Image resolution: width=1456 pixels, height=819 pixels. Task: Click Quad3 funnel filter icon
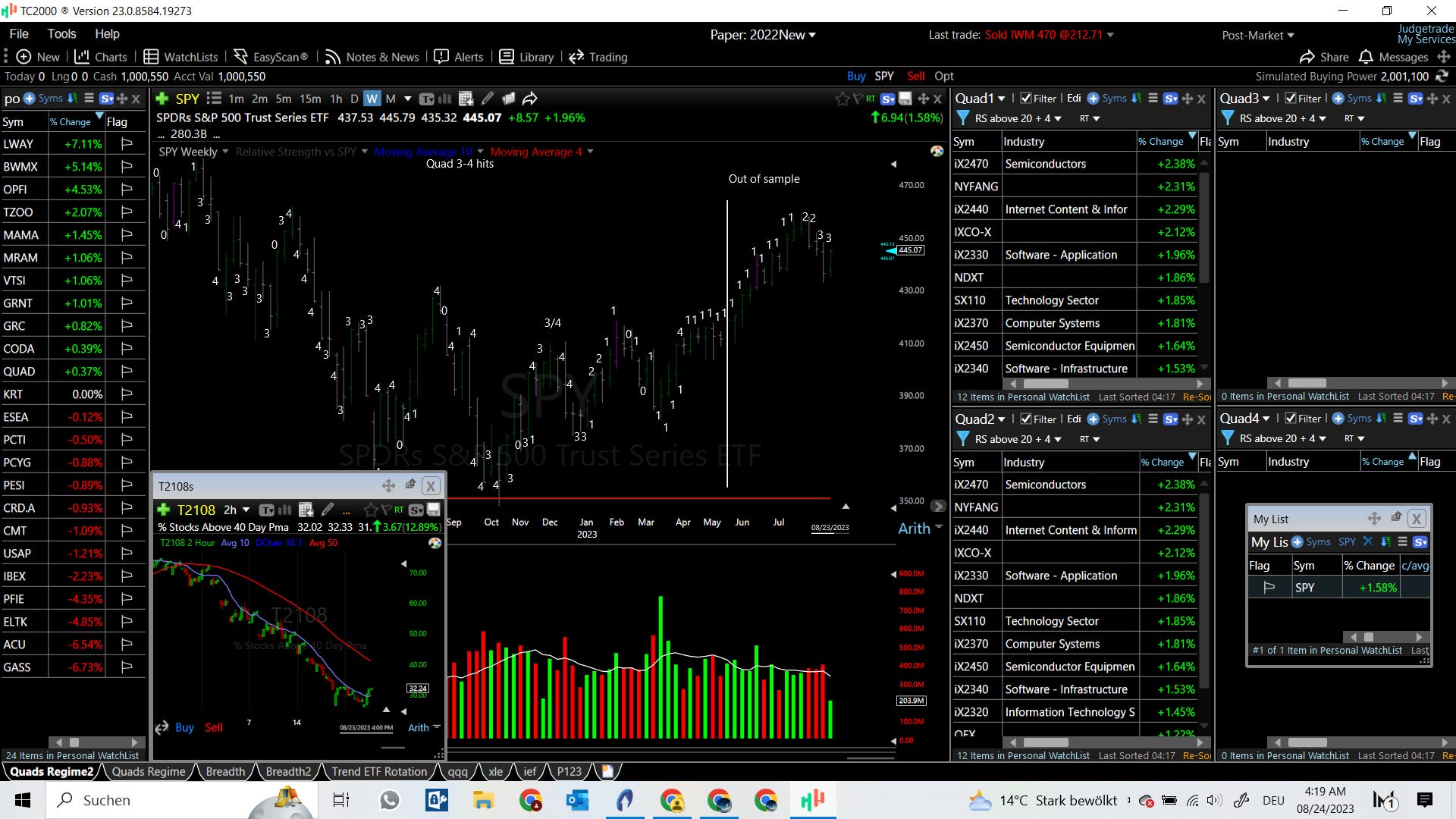1228,118
